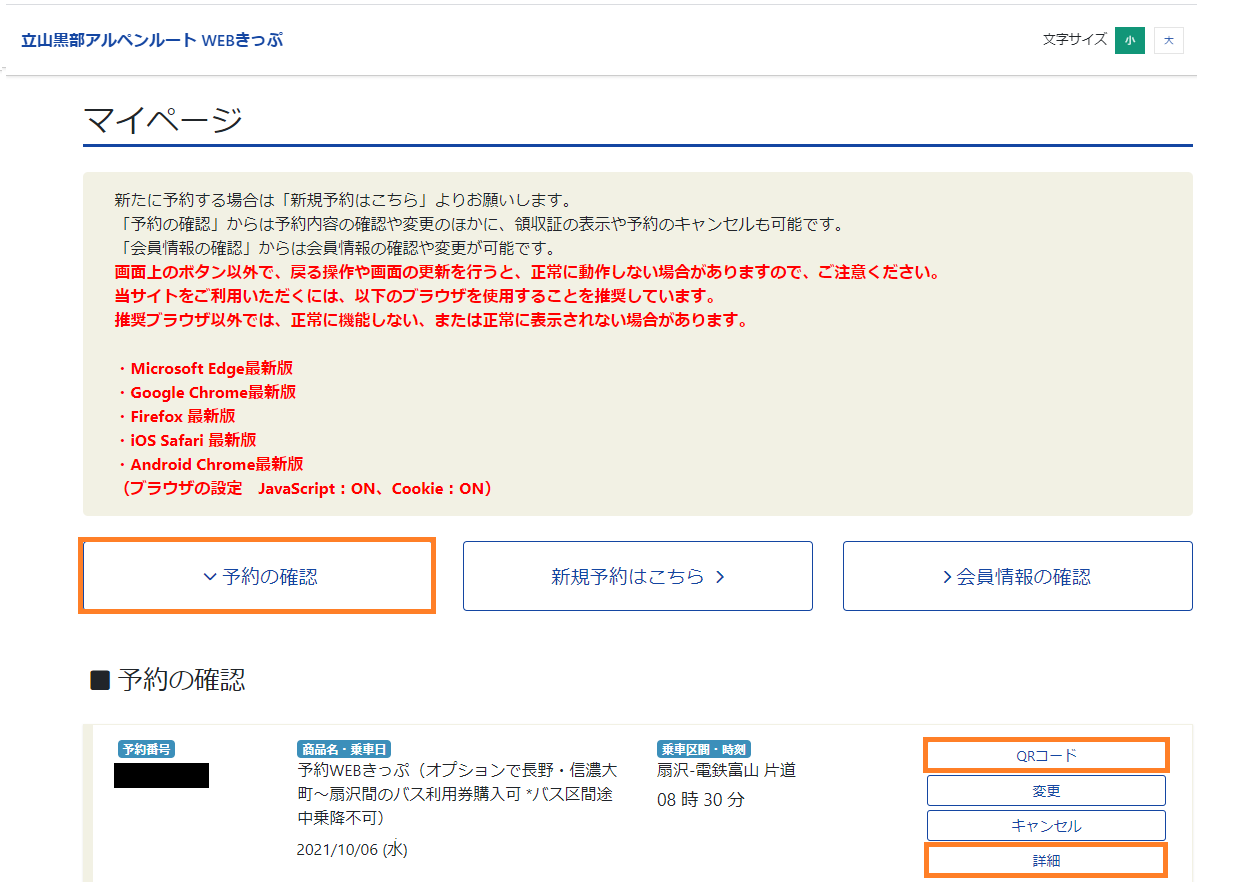The width and height of the screenshot is (1236, 894).
Task: Collapse the 予約の確認 section button
Action: (258, 577)
